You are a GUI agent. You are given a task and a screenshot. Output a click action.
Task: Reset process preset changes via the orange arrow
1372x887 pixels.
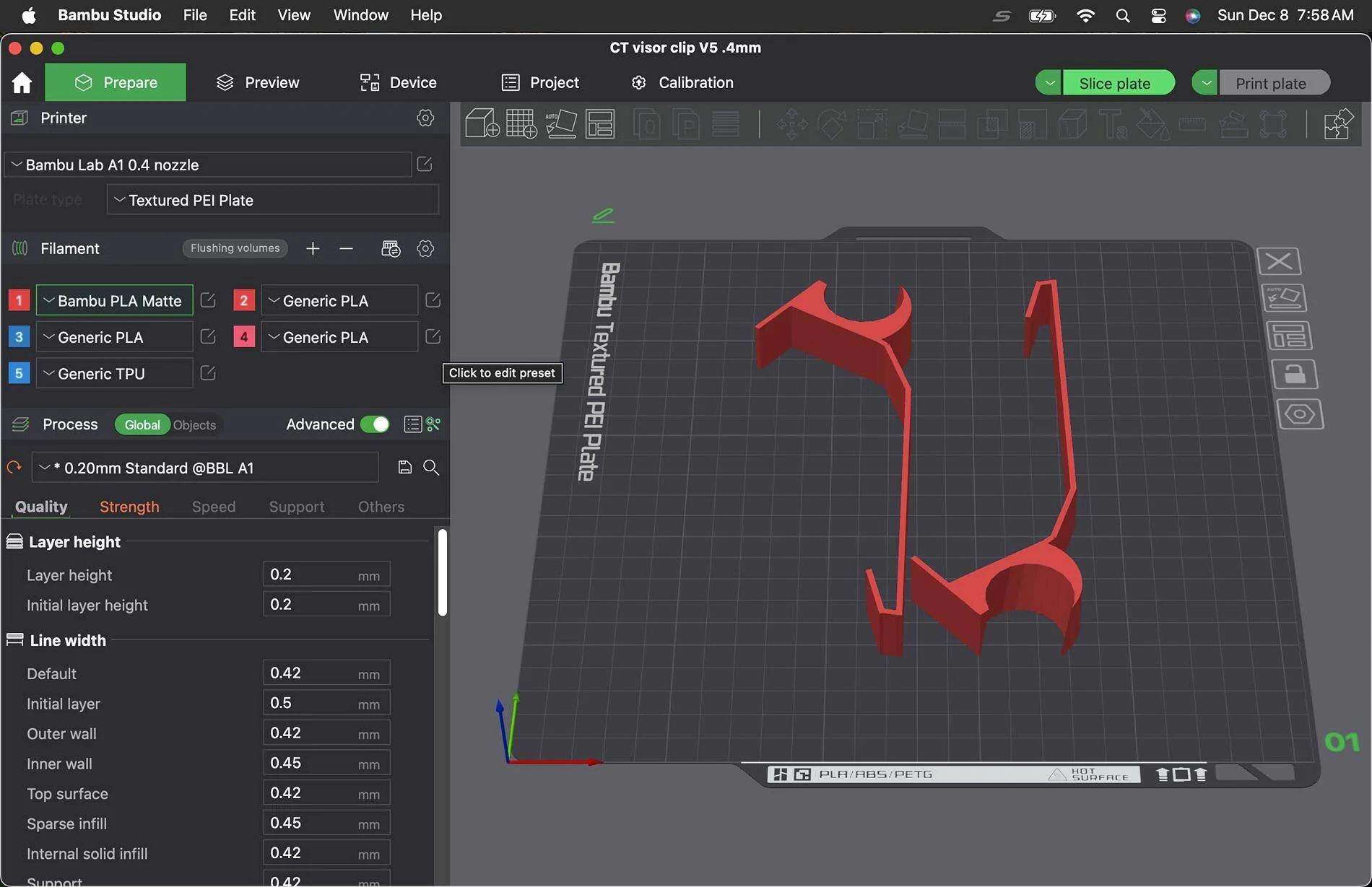[14, 468]
